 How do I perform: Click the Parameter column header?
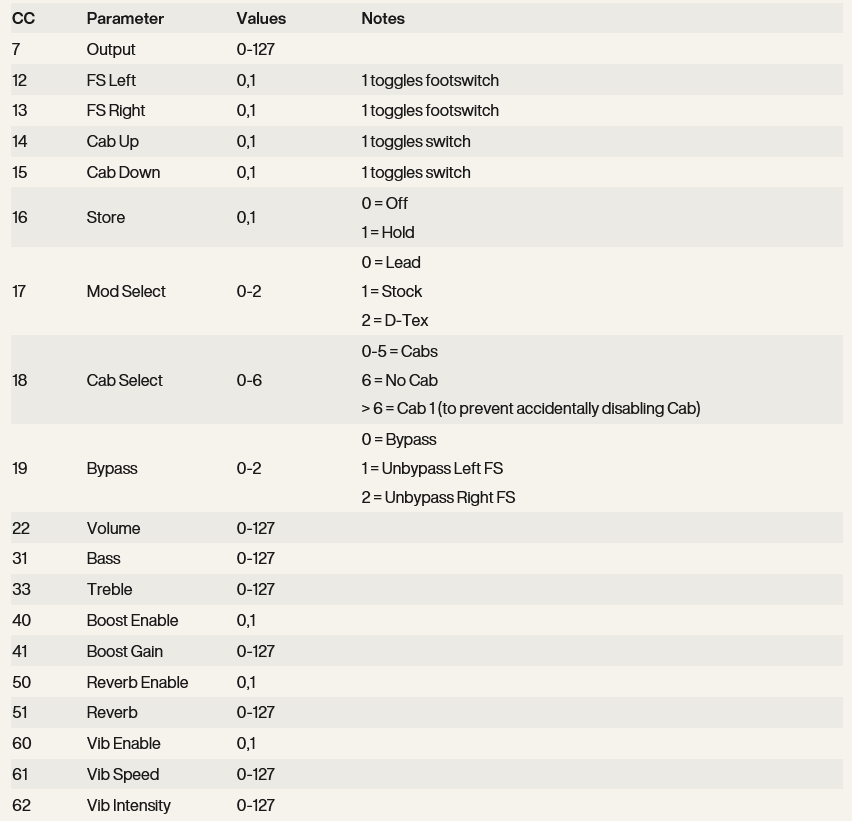coord(125,19)
